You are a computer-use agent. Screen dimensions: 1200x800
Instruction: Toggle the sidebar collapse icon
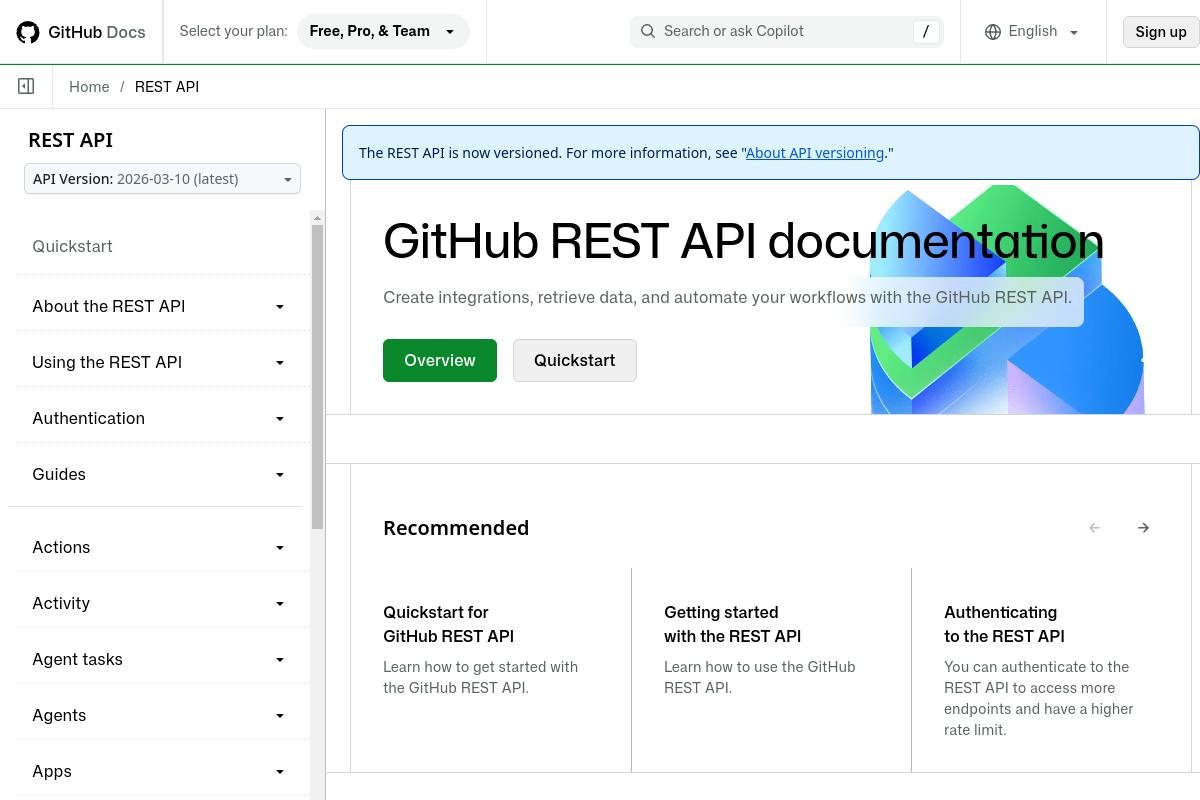26,87
